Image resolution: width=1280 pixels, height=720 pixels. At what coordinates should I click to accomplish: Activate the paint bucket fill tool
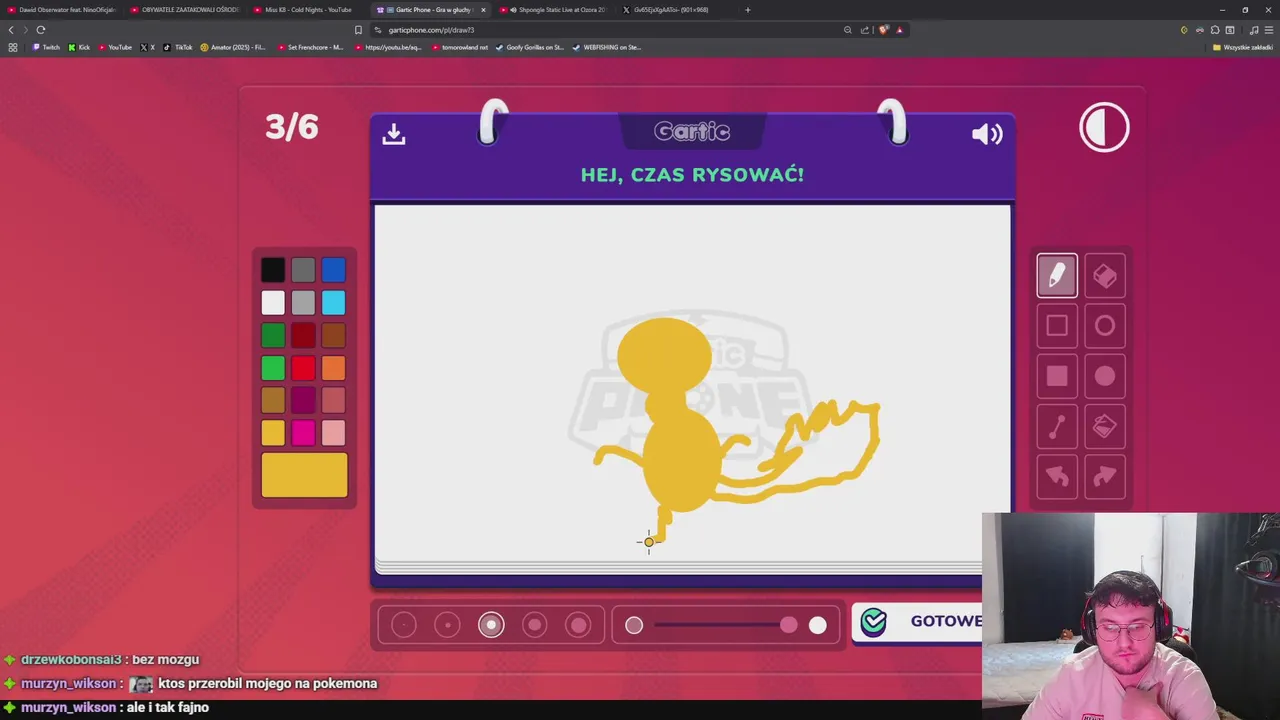(x=1105, y=427)
